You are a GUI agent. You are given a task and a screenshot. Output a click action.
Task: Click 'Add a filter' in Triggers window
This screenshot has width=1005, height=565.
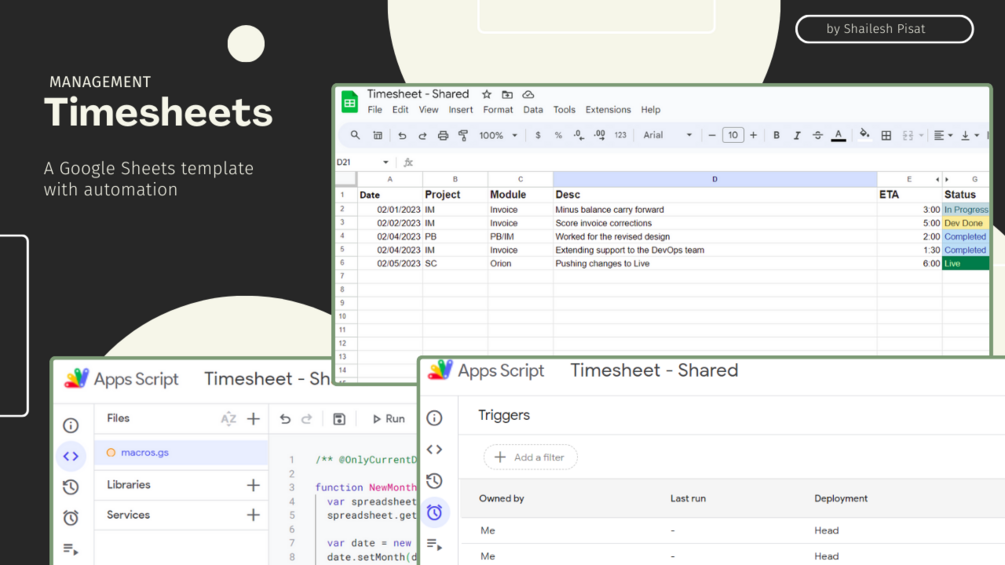click(530, 457)
